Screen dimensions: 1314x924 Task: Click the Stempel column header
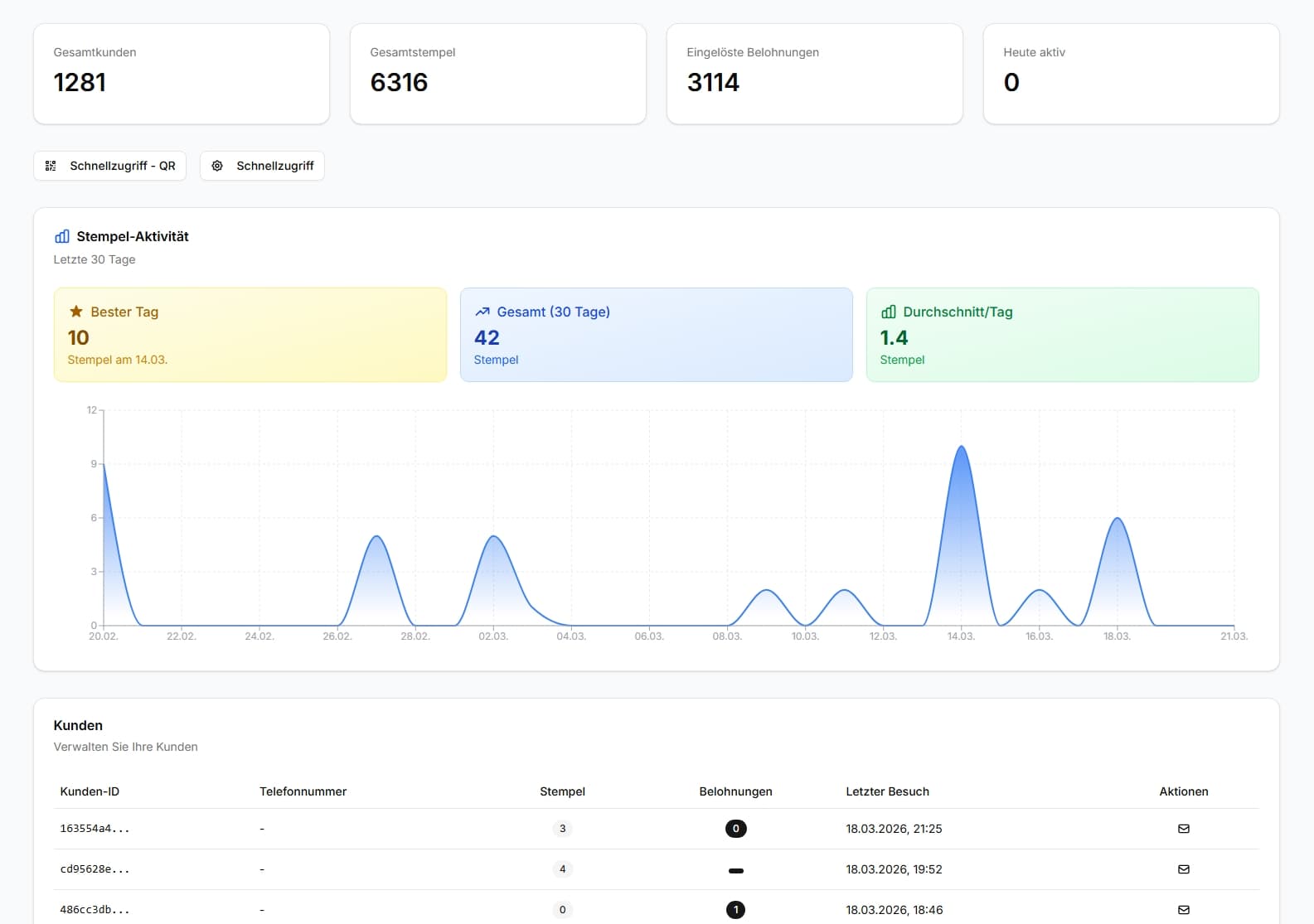563,791
